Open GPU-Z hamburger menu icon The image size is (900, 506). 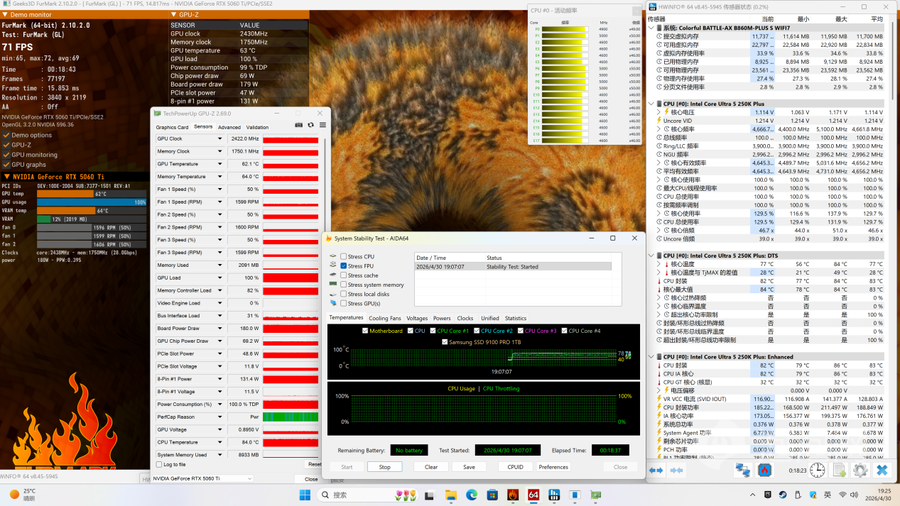point(323,125)
